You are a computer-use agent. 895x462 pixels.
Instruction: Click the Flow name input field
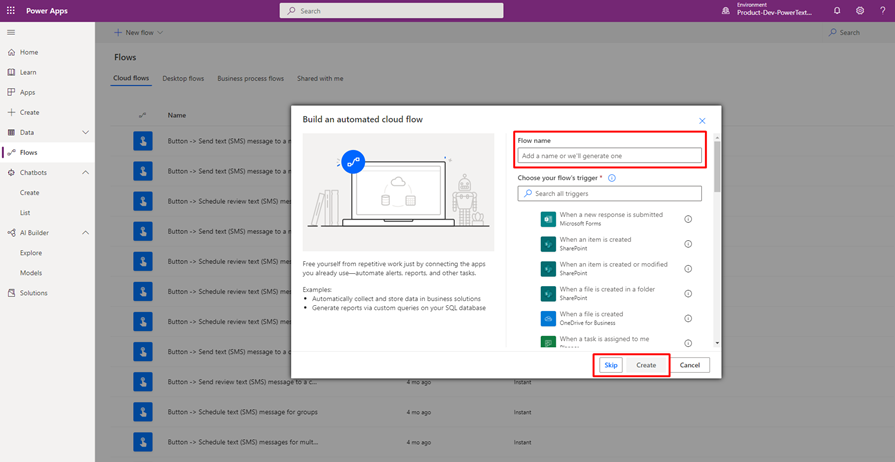610,155
